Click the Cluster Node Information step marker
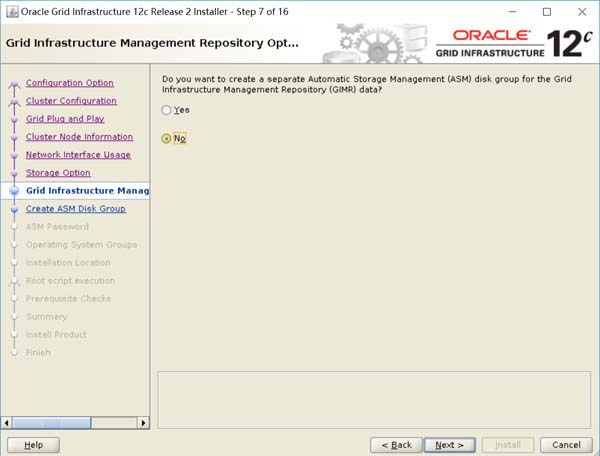 coord(15,137)
